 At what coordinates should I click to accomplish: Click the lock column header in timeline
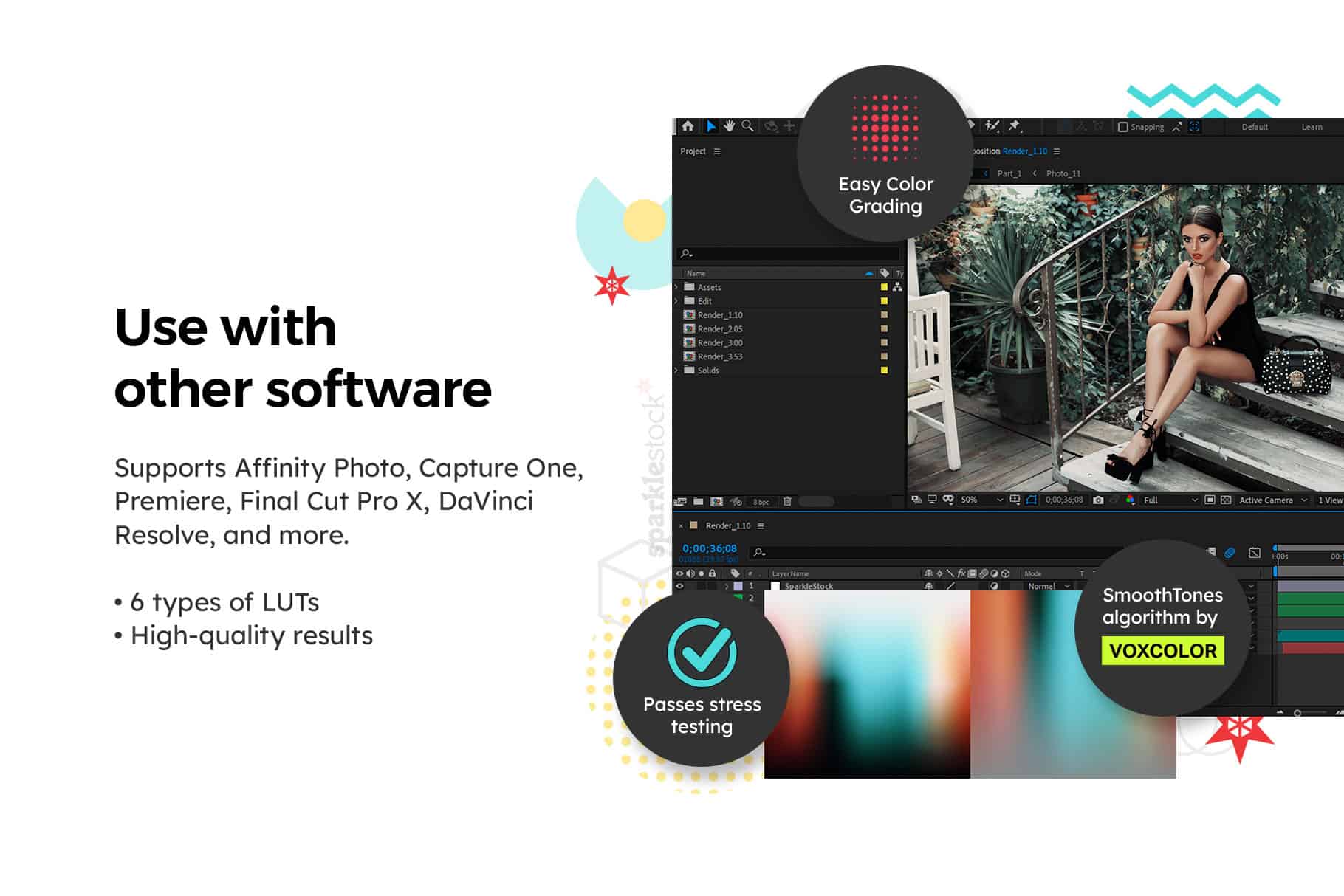(712, 573)
